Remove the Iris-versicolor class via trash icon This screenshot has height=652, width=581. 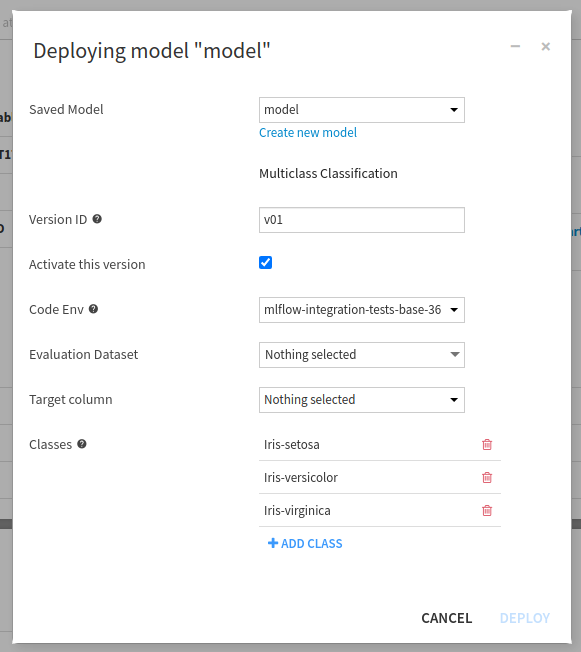tap(487, 477)
